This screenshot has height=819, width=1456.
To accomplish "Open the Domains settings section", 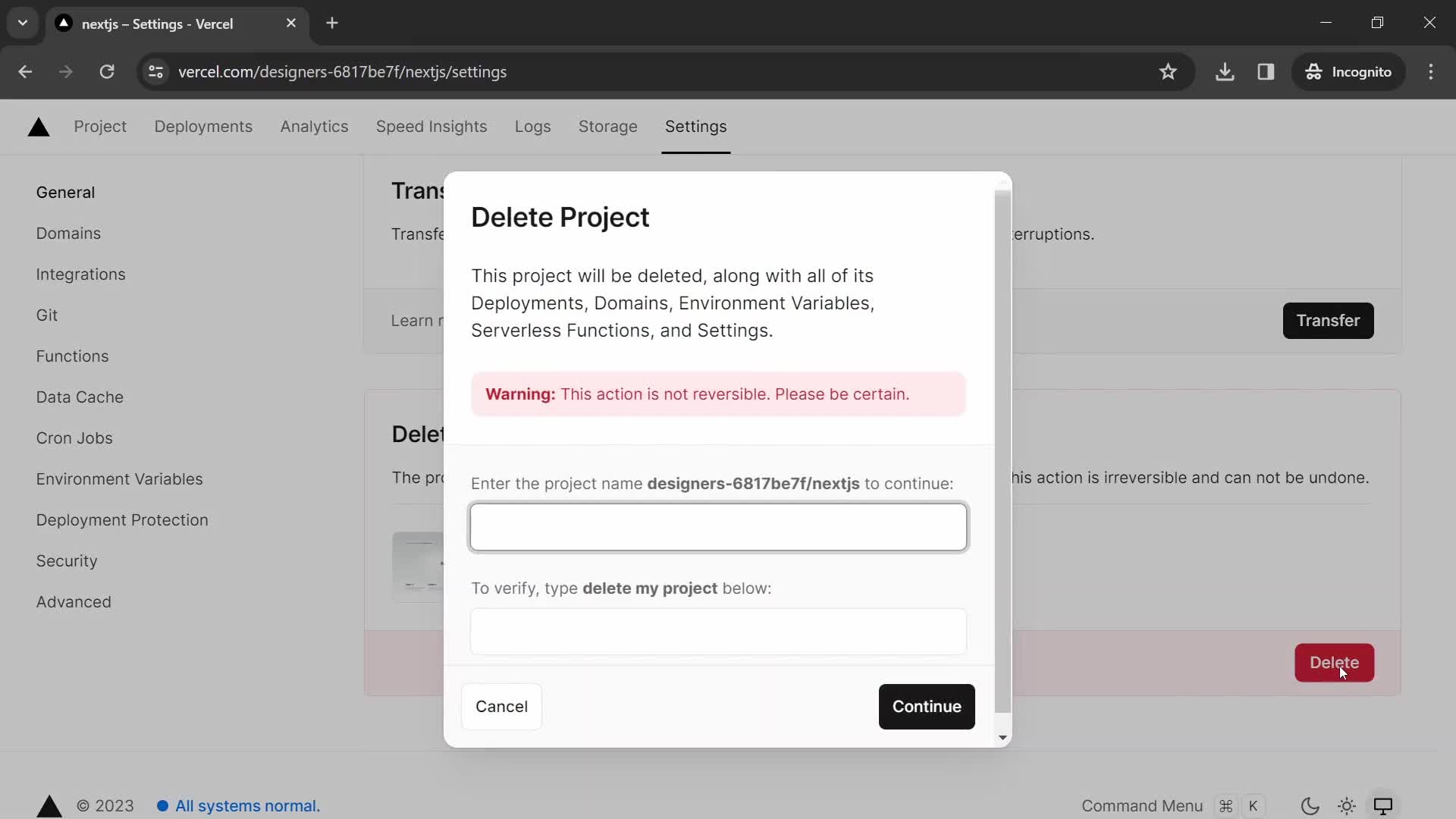I will [x=68, y=233].
